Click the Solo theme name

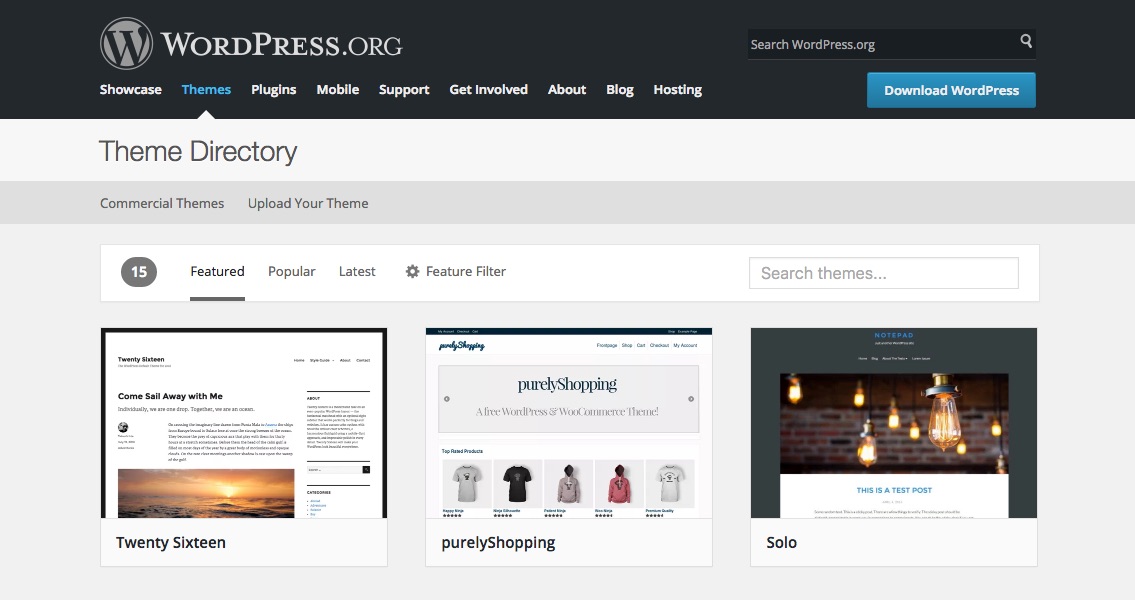click(782, 543)
